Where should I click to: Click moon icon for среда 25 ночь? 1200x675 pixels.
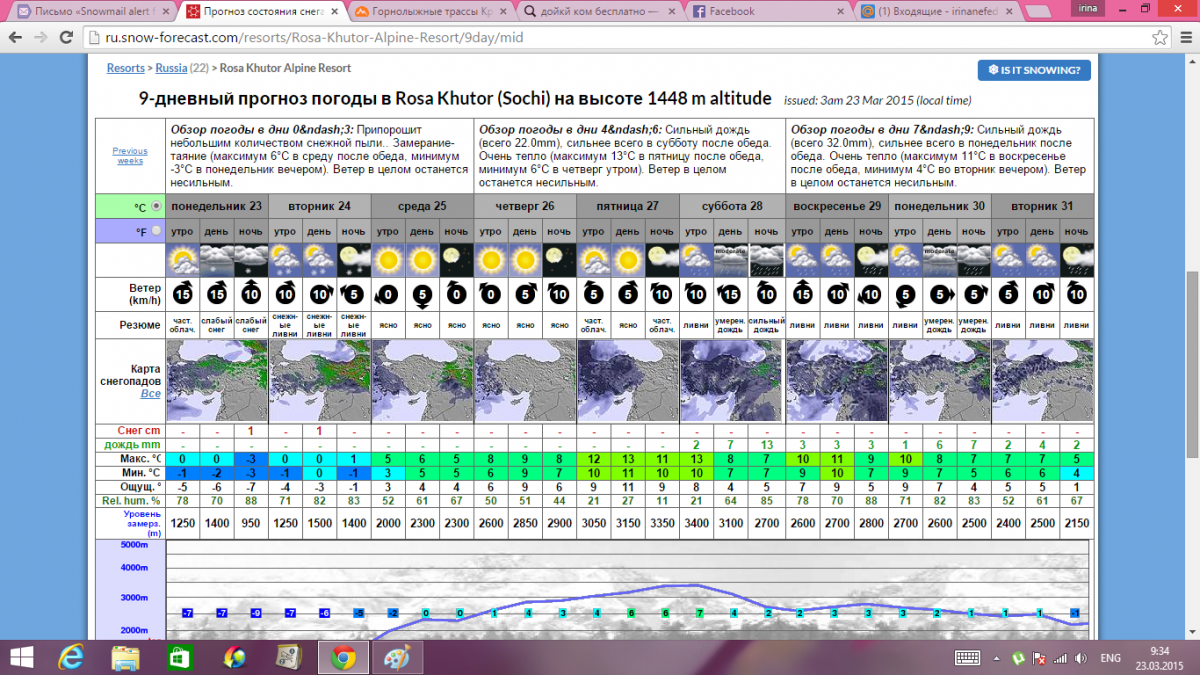456,262
